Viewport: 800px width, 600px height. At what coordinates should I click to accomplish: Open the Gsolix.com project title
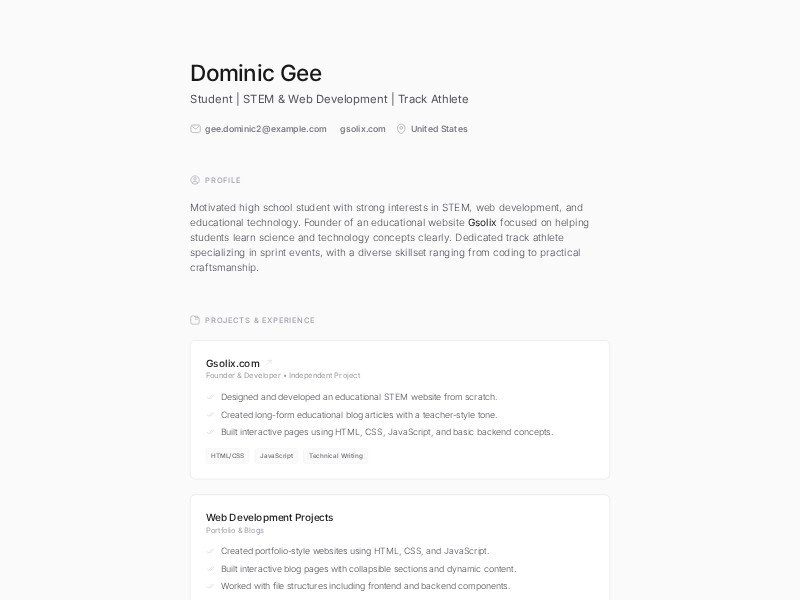[232, 363]
